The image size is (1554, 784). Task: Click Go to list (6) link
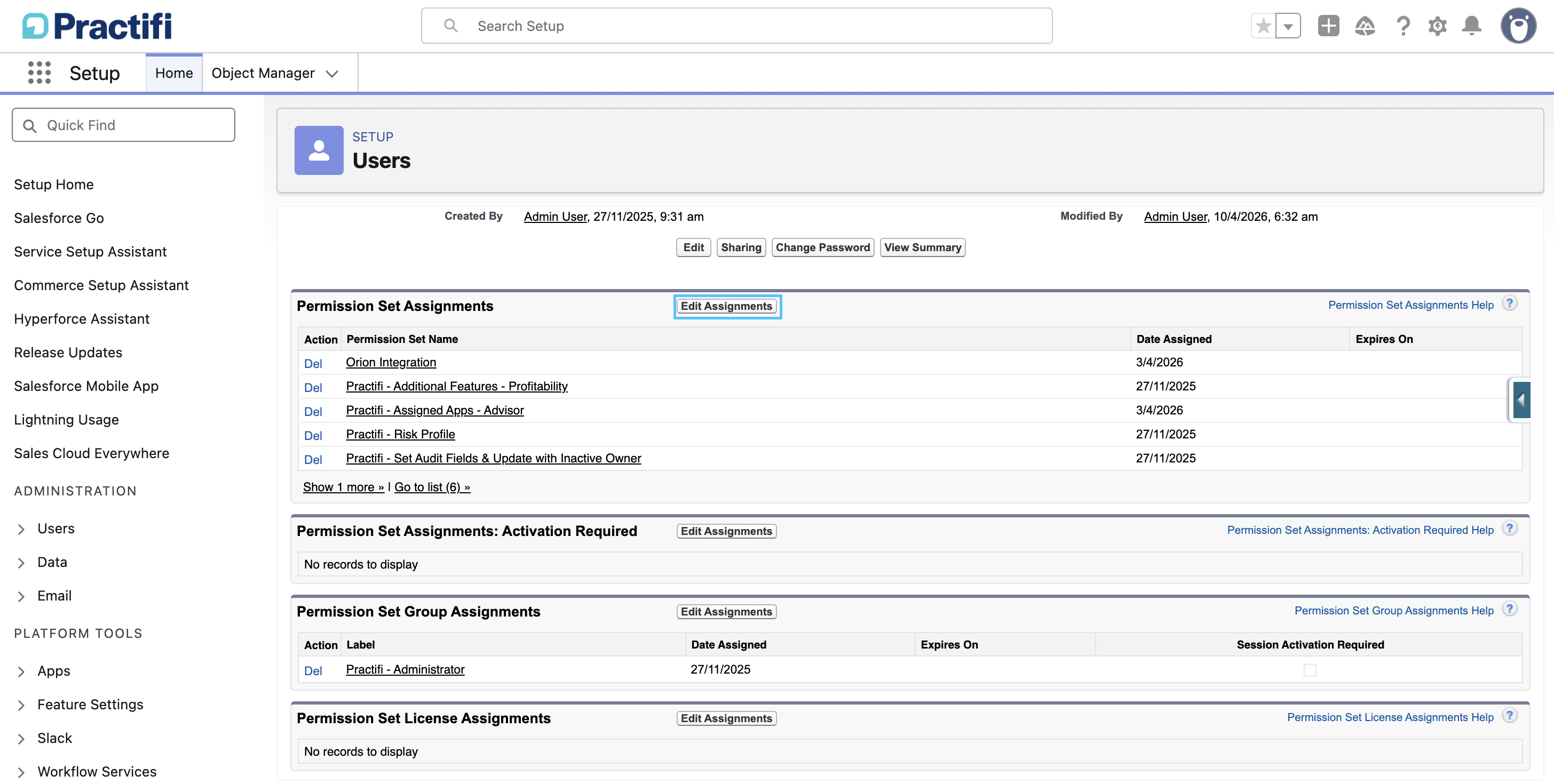pyautogui.click(x=432, y=487)
